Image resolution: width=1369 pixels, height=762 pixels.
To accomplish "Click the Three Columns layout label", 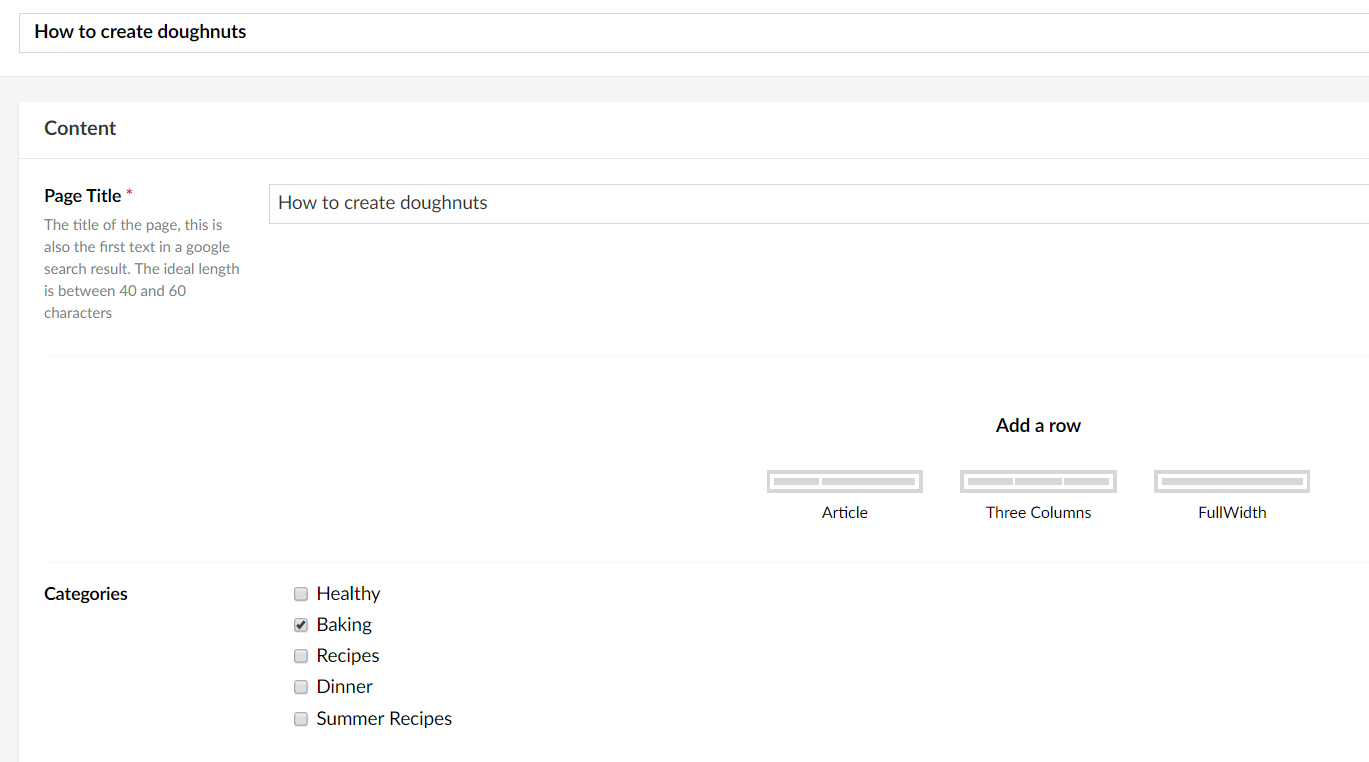I will (1038, 512).
